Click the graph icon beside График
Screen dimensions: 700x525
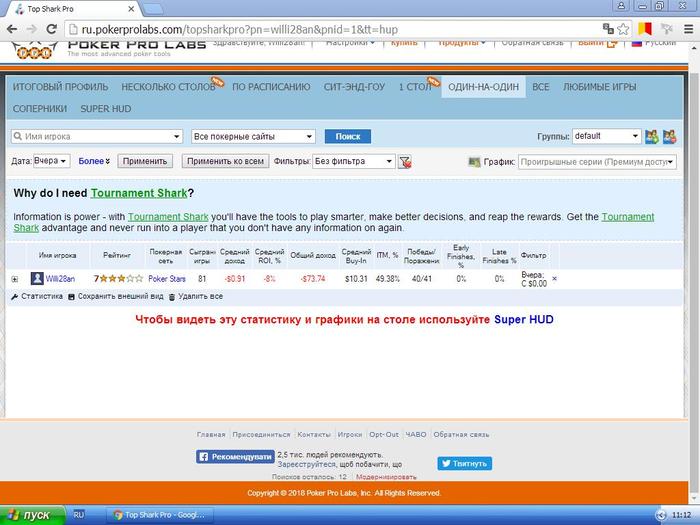coord(475,162)
